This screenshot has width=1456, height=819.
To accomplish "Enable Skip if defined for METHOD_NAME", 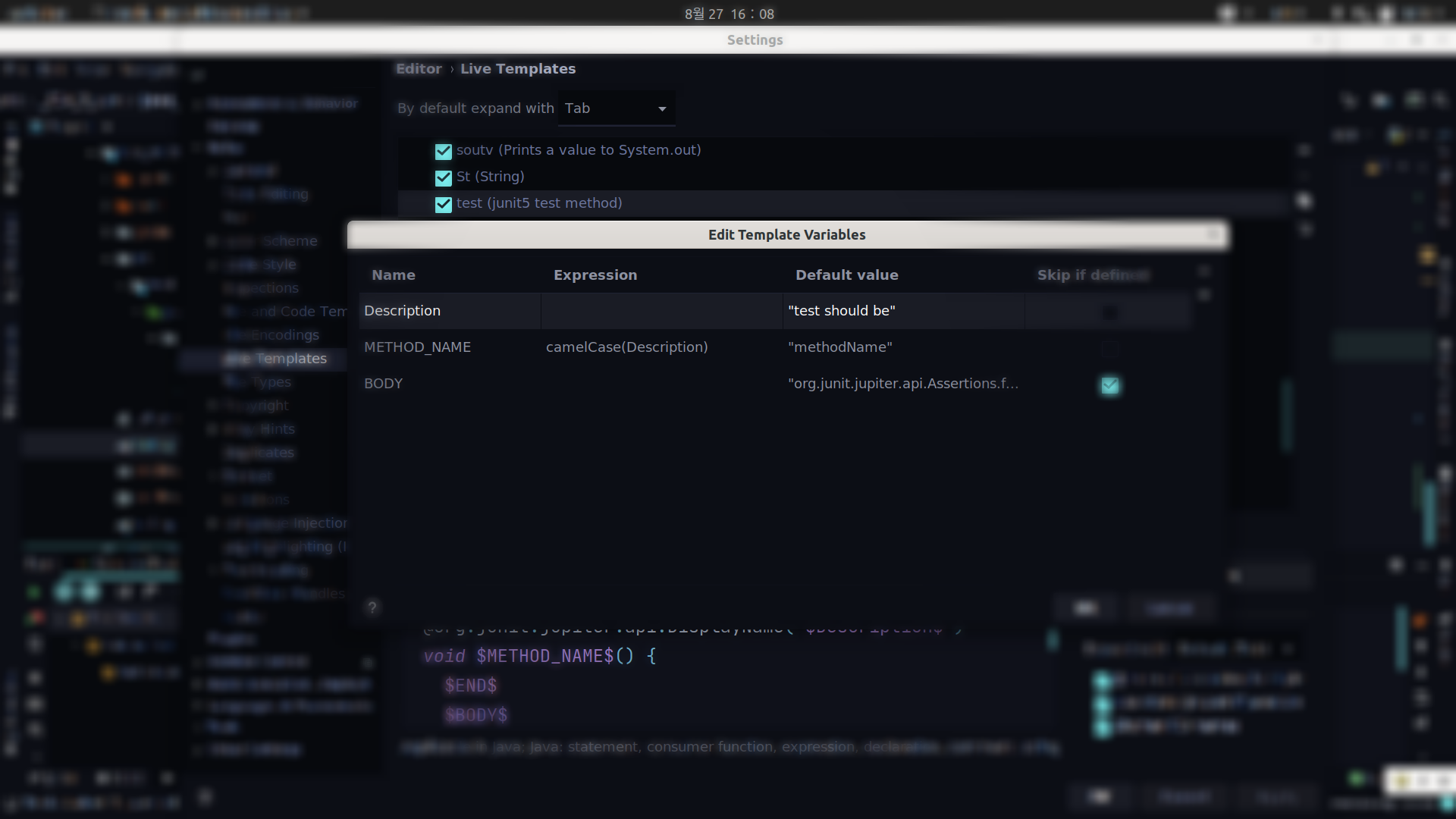I will click(1109, 348).
